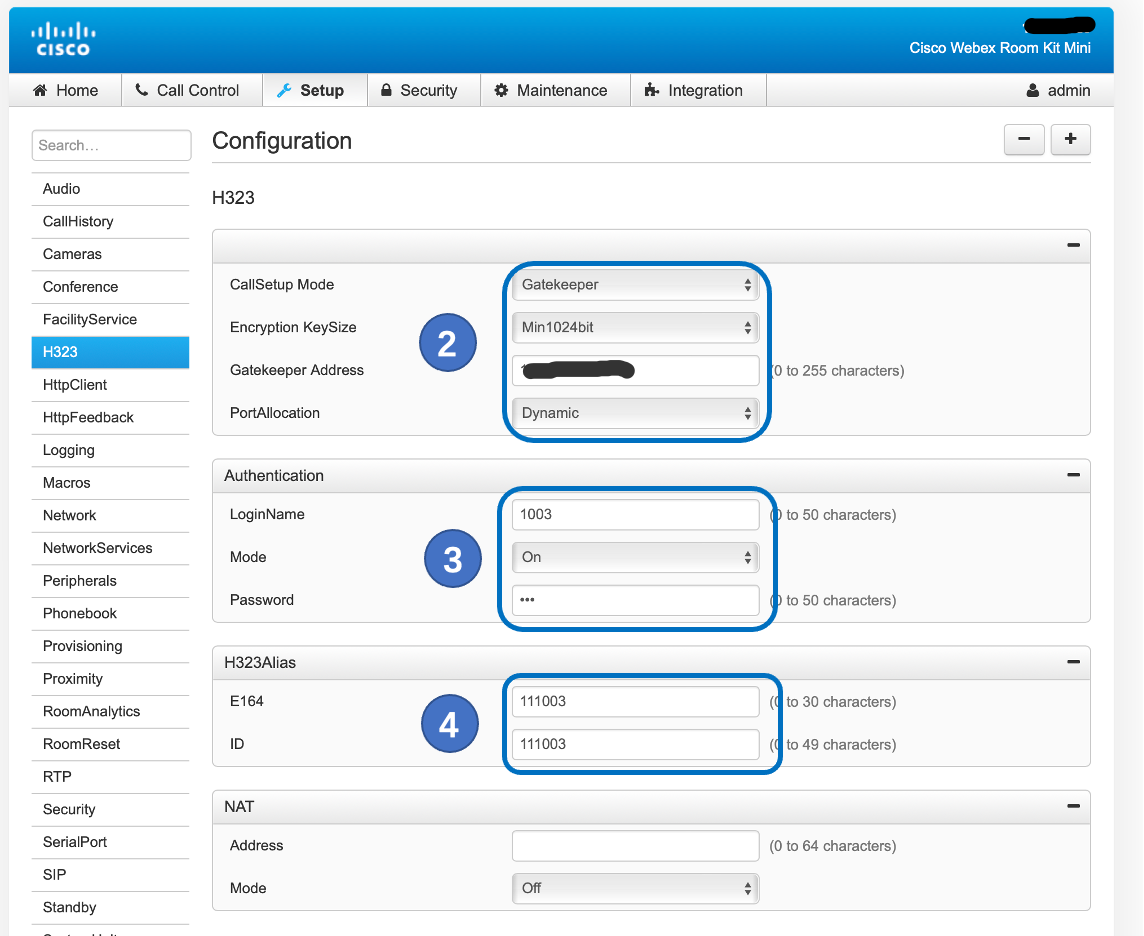Click the Home house icon
Image resolution: width=1144 pixels, height=936 pixels.
[x=40, y=90]
